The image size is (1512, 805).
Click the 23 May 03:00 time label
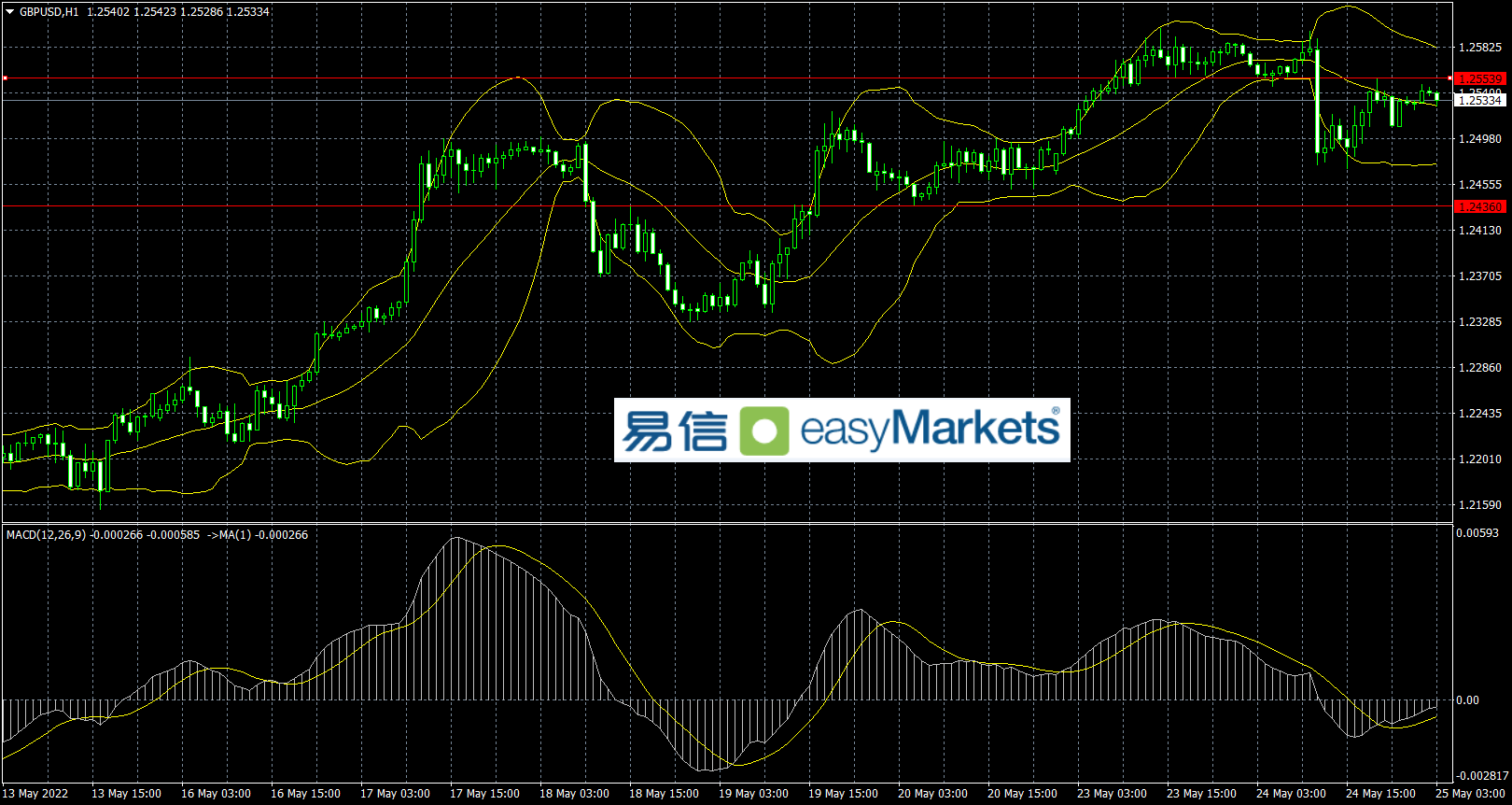1112,794
